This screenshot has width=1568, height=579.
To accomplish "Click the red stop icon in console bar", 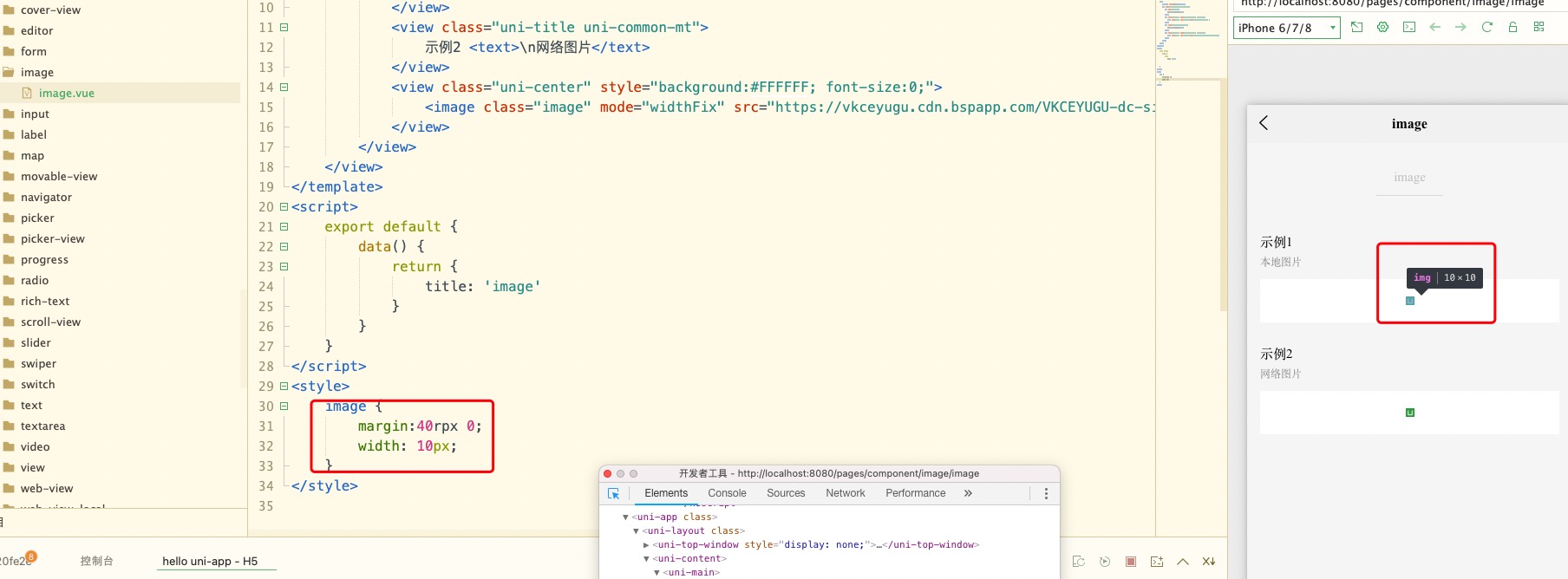I will click(1131, 562).
